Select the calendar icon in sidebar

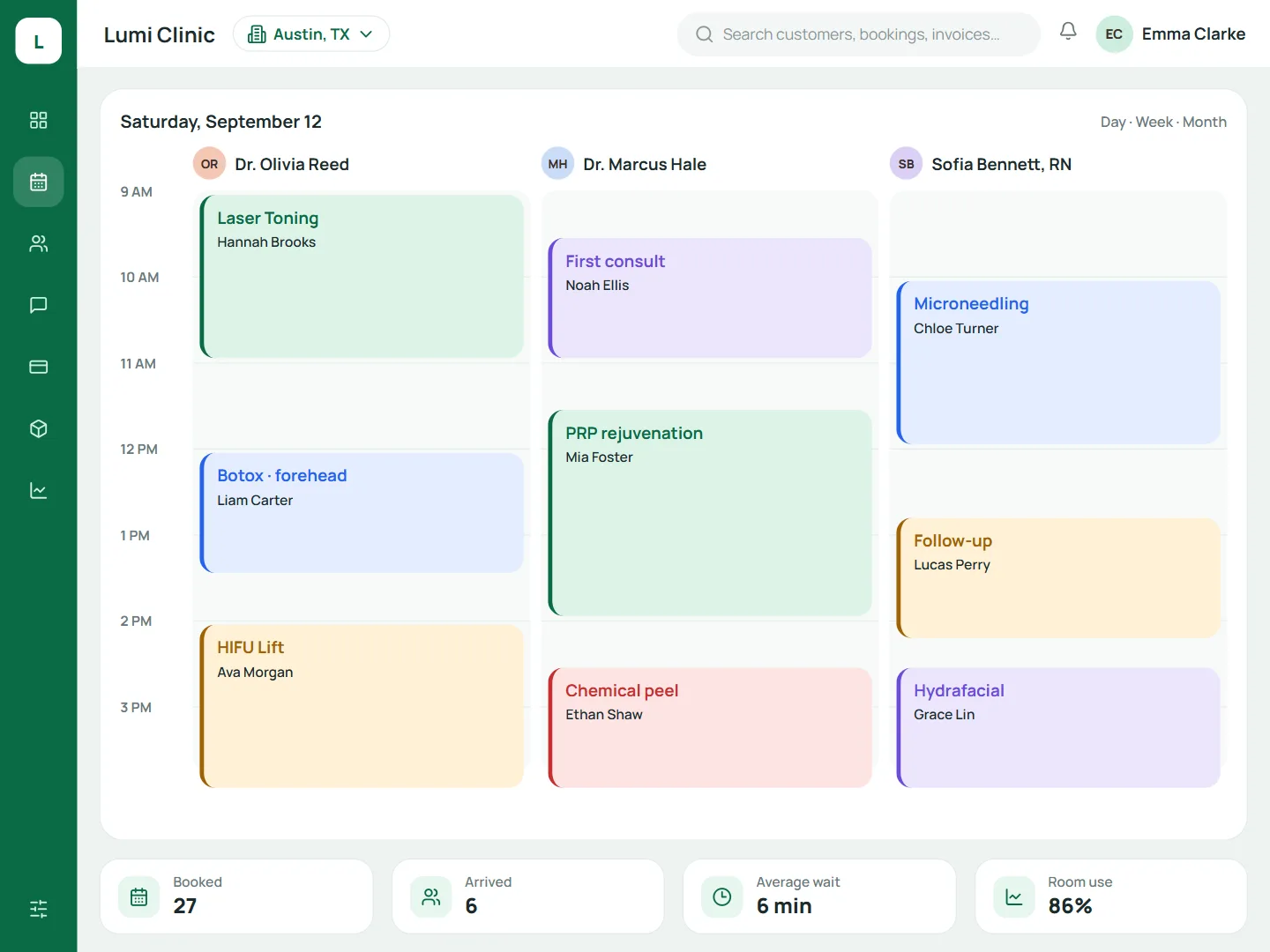pyautogui.click(x=38, y=182)
